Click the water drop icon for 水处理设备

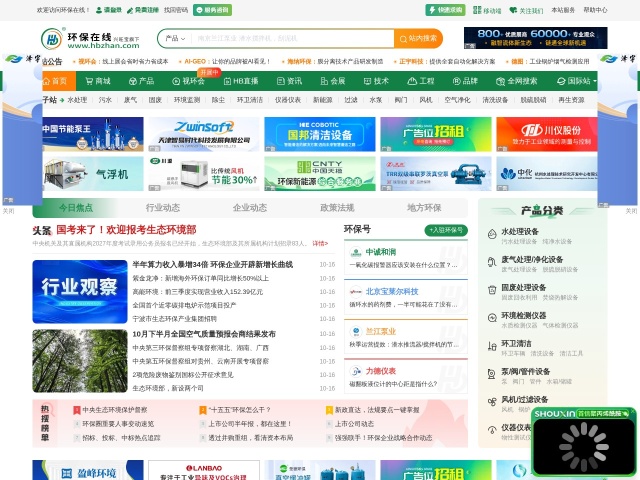pyautogui.click(x=492, y=234)
